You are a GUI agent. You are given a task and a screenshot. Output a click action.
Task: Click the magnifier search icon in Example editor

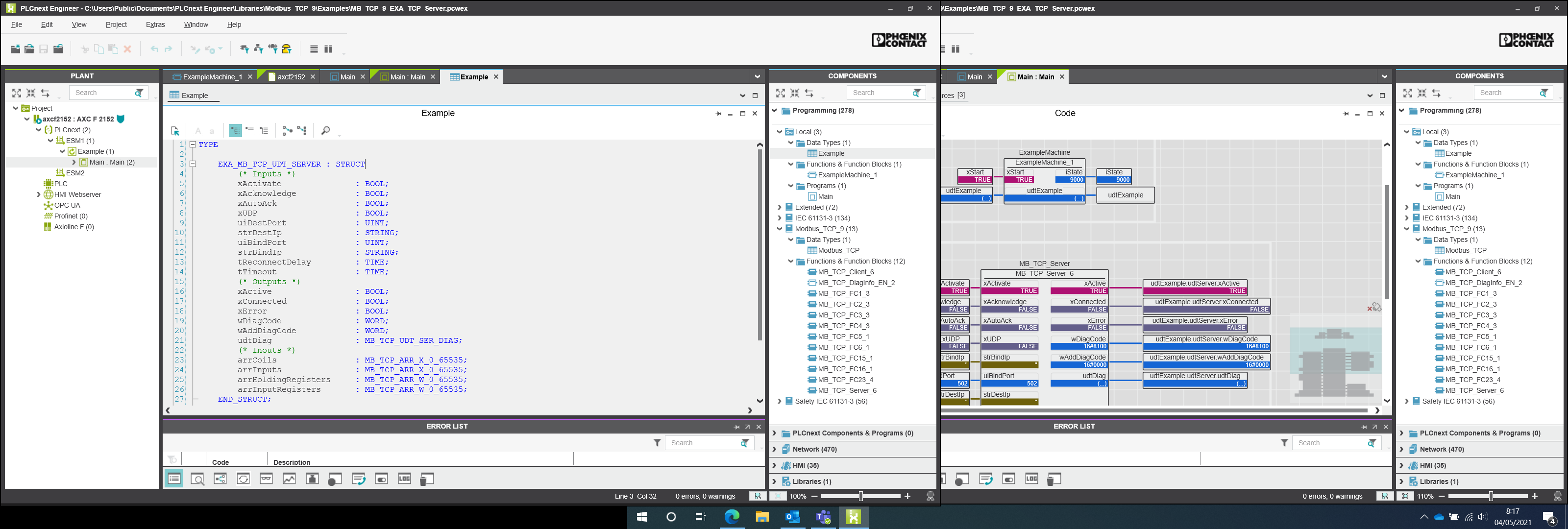(326, 131)
